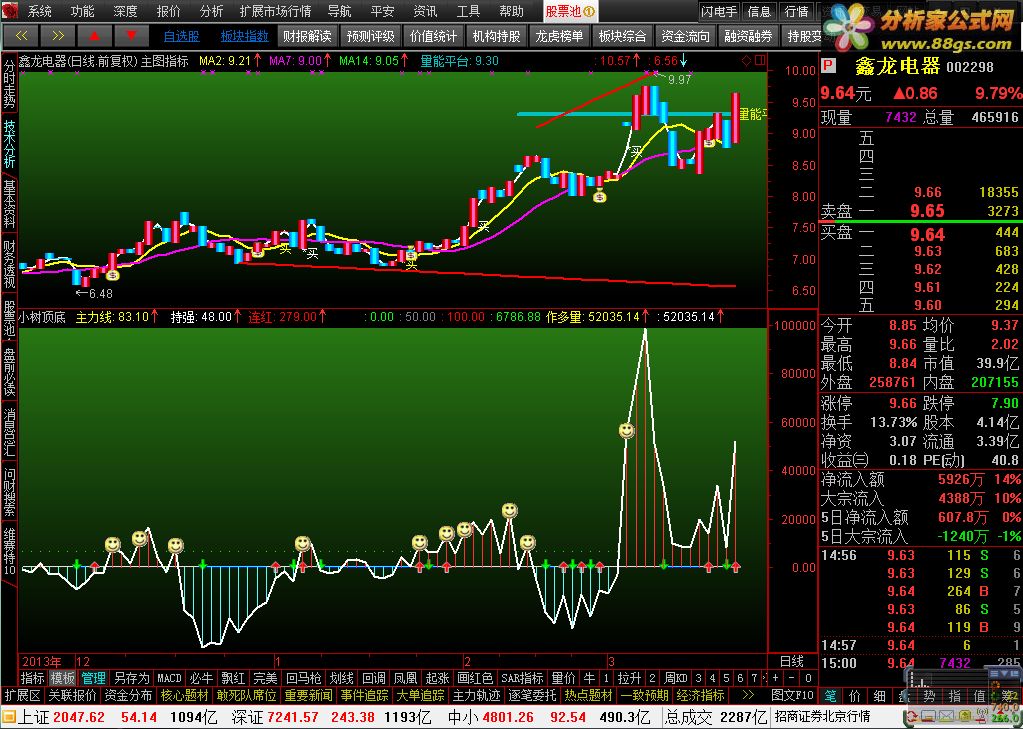Click the 闪电手 button
This screenshot has width=1023, height=729.
[x=719, y=11]
